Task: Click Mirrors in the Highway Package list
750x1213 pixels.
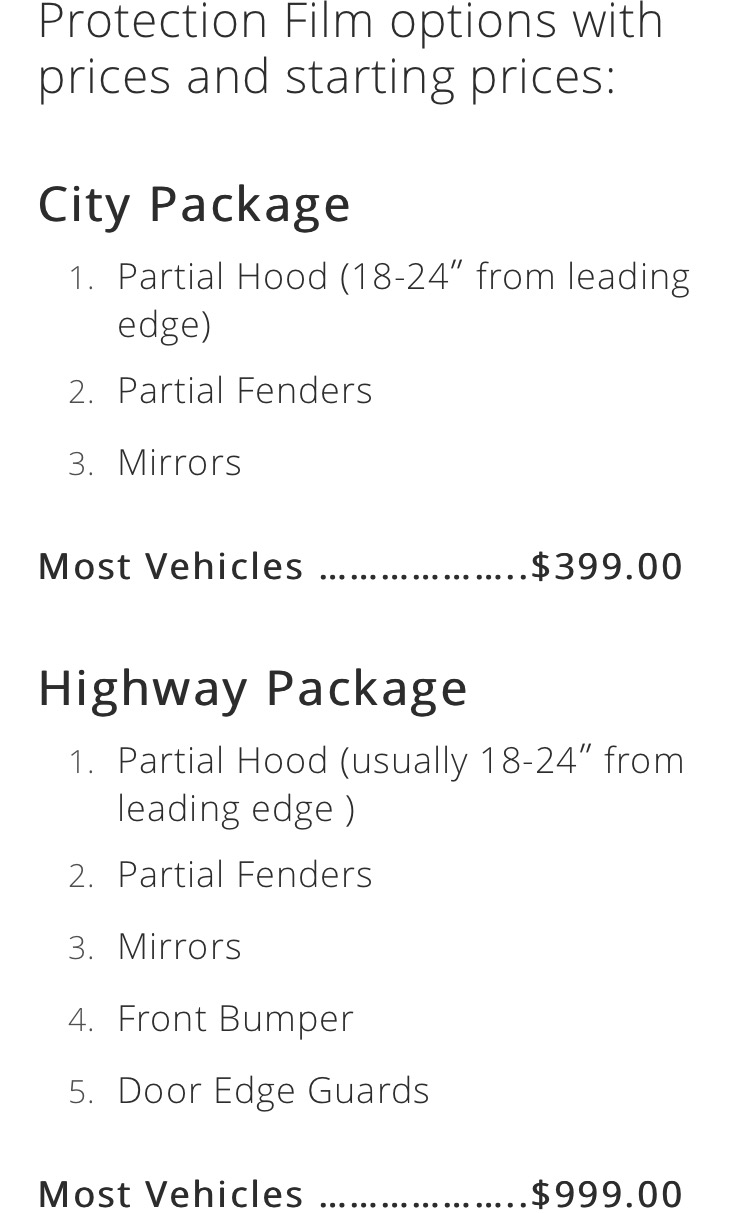Action: click(179, 946)
